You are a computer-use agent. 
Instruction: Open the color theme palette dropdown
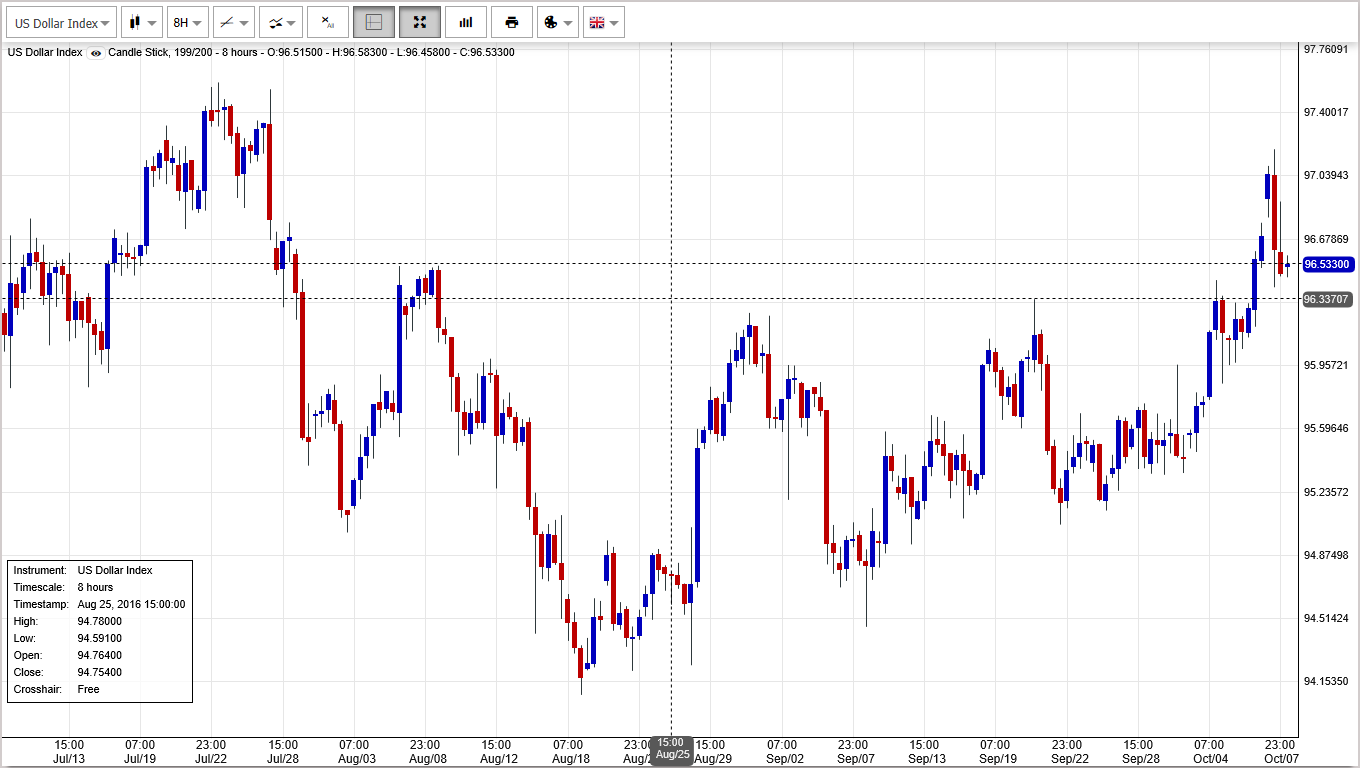click(x=558, y=22)
